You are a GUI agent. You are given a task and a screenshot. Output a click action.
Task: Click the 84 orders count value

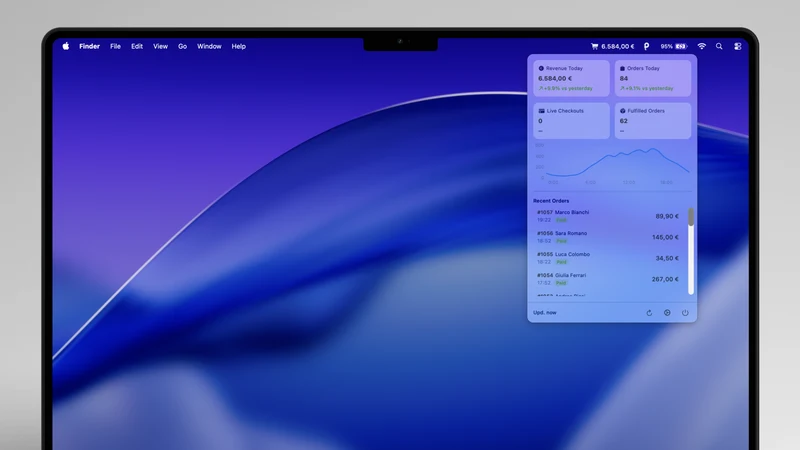(x=623, y=78)
